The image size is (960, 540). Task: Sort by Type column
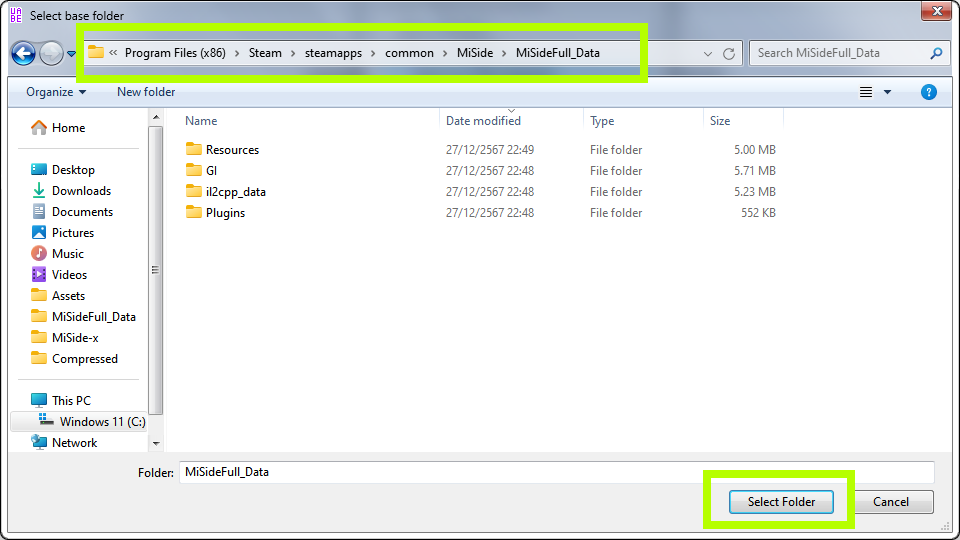(602, 121)
